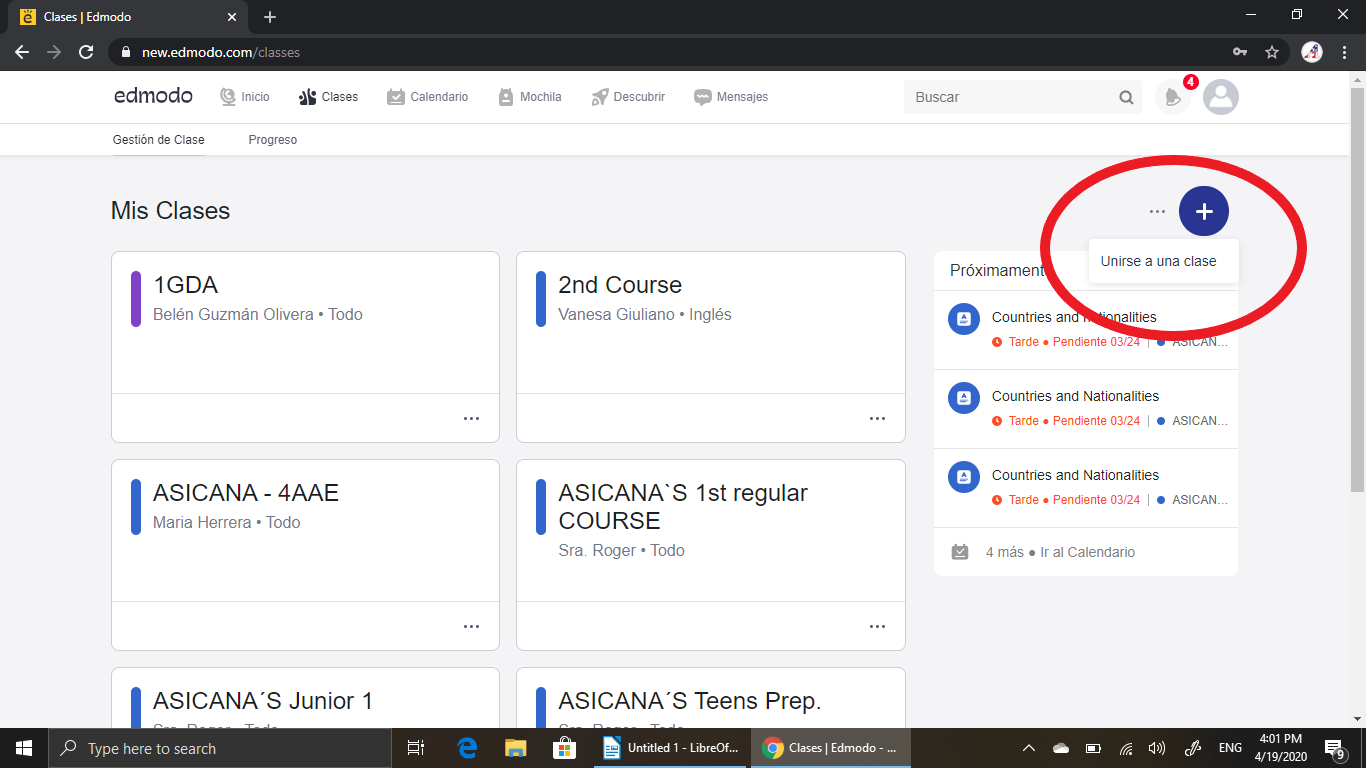Viewport: 1366px width, 768px height.
Task: Expand options on ASICANA - 4AAE card
Action: click(471, 626)
